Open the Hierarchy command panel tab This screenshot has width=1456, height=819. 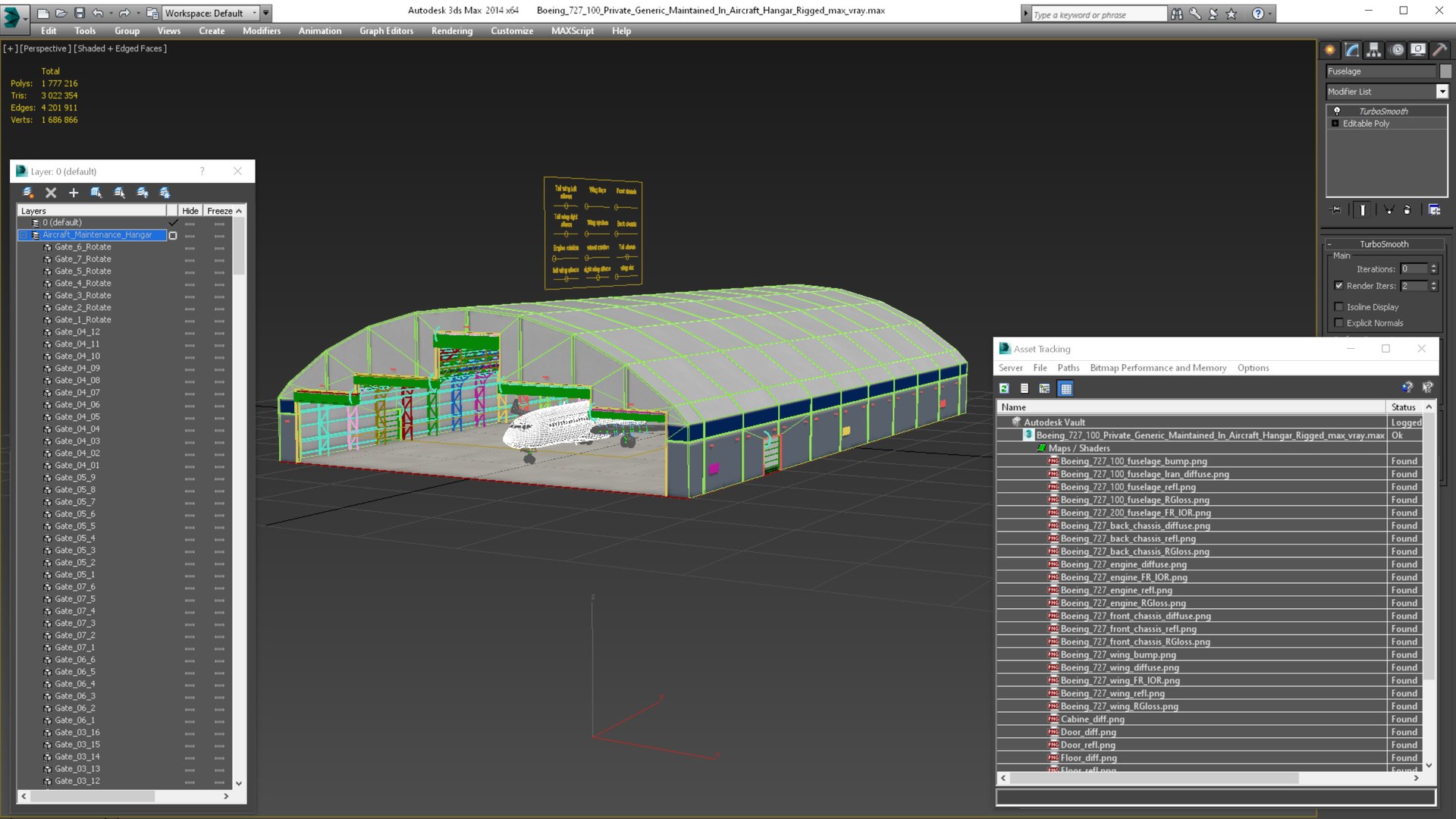tap(1373, 50)
